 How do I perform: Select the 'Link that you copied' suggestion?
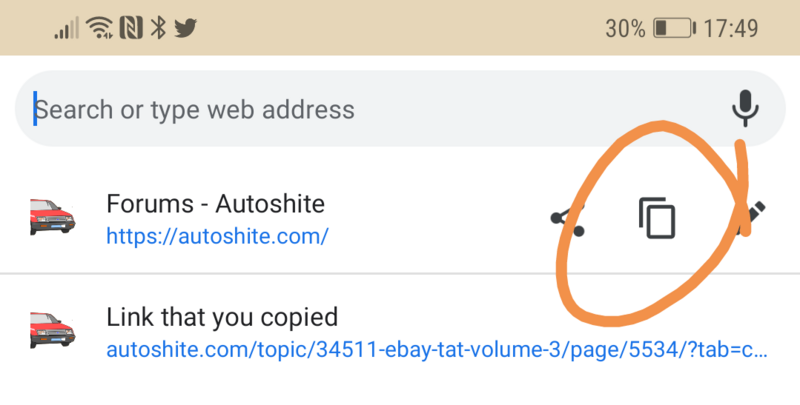coord(222,319)
